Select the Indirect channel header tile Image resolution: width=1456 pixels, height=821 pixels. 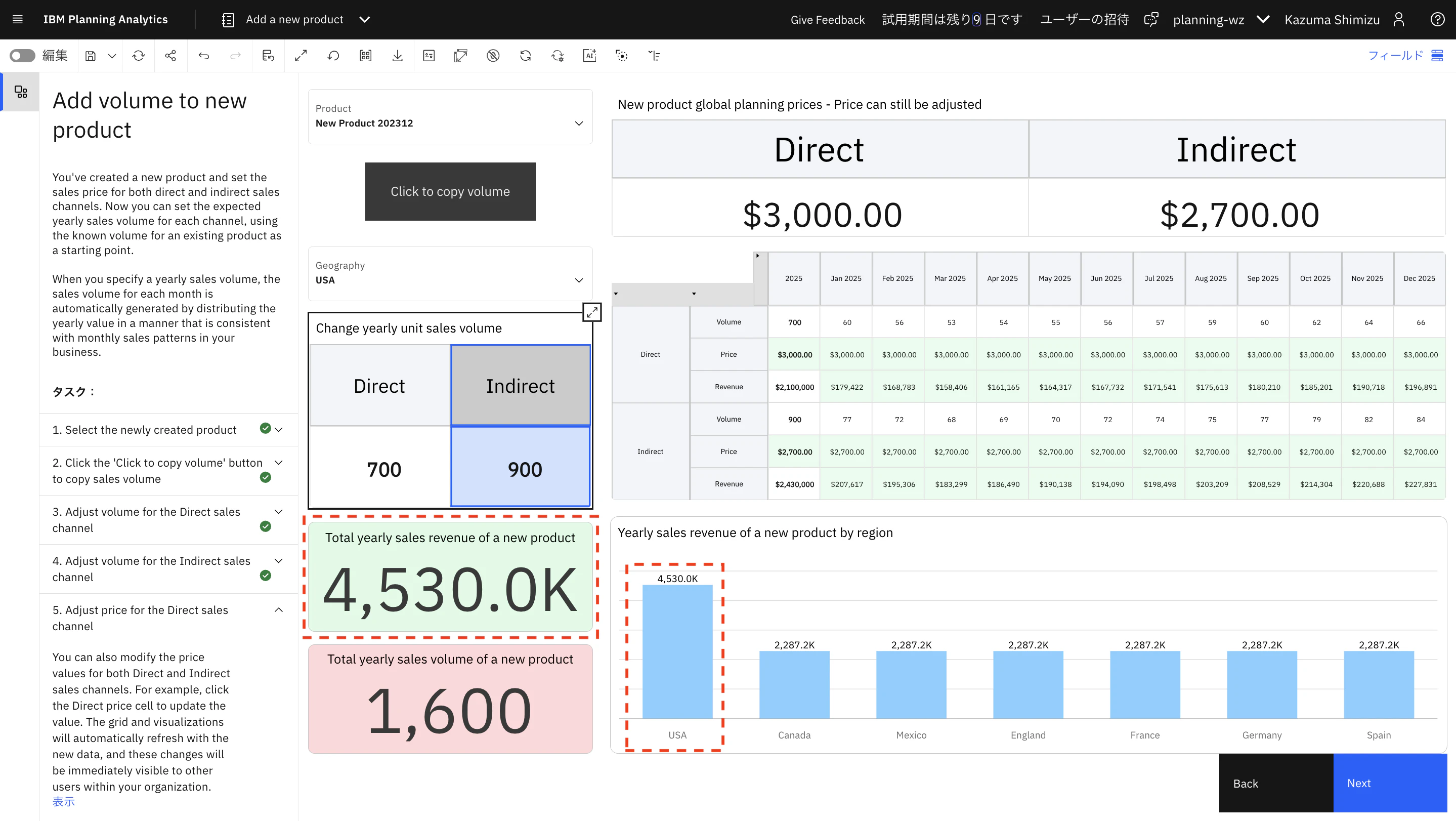[x=521, y=386]
